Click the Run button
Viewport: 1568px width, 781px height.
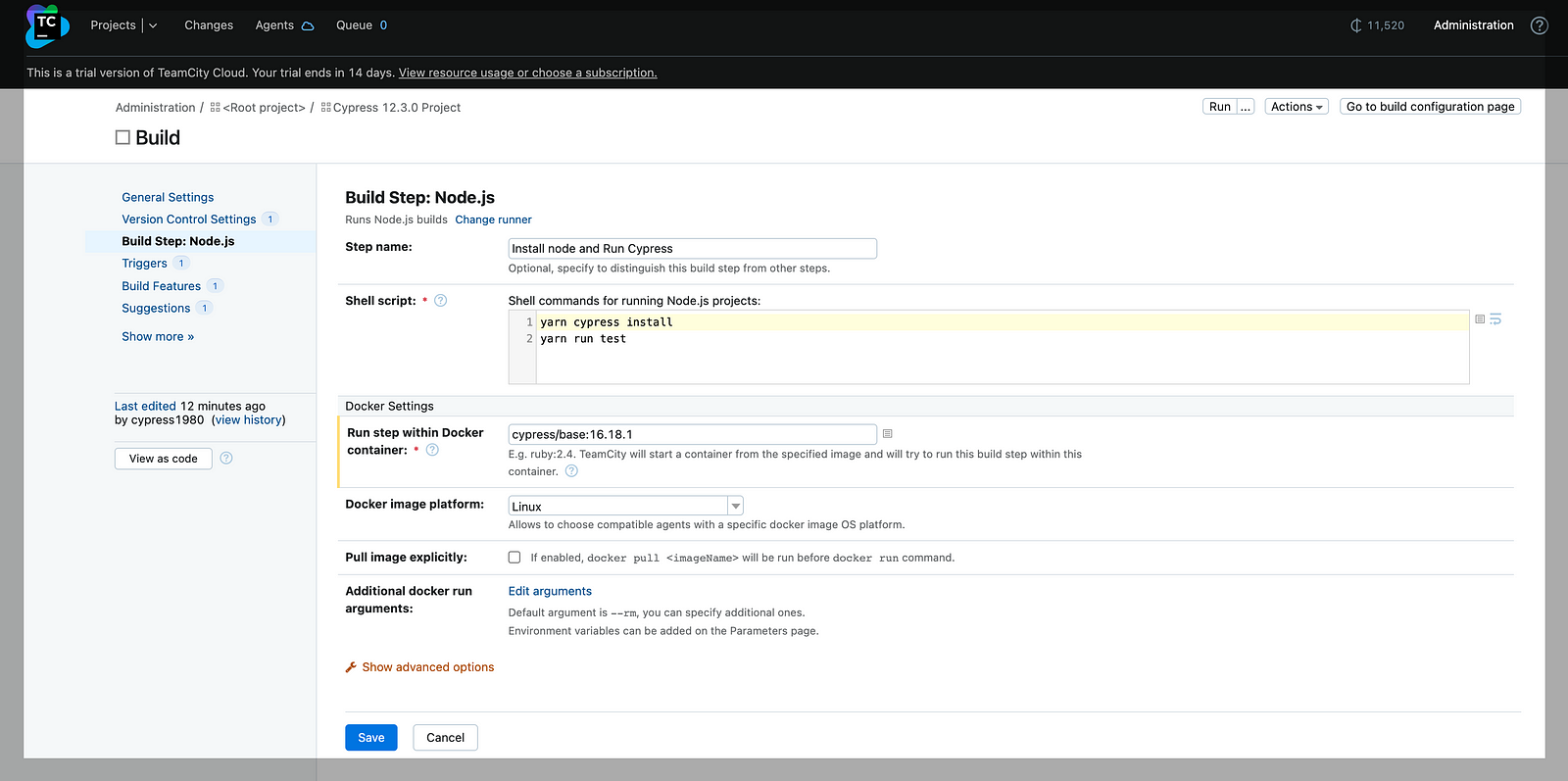pyautogui.click(x=1219, y=107)
